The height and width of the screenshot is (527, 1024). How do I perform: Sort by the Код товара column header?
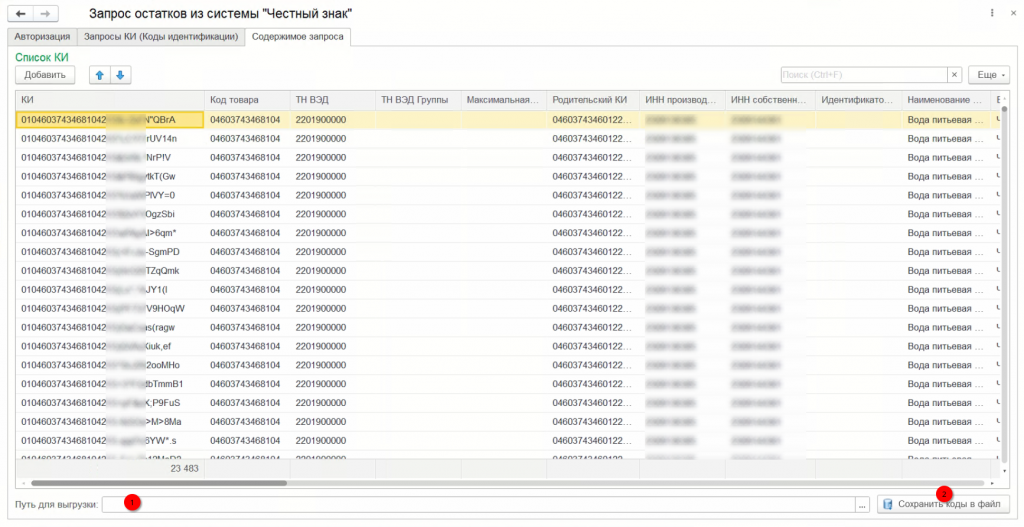pyautogui.click(x=247, y=100)
